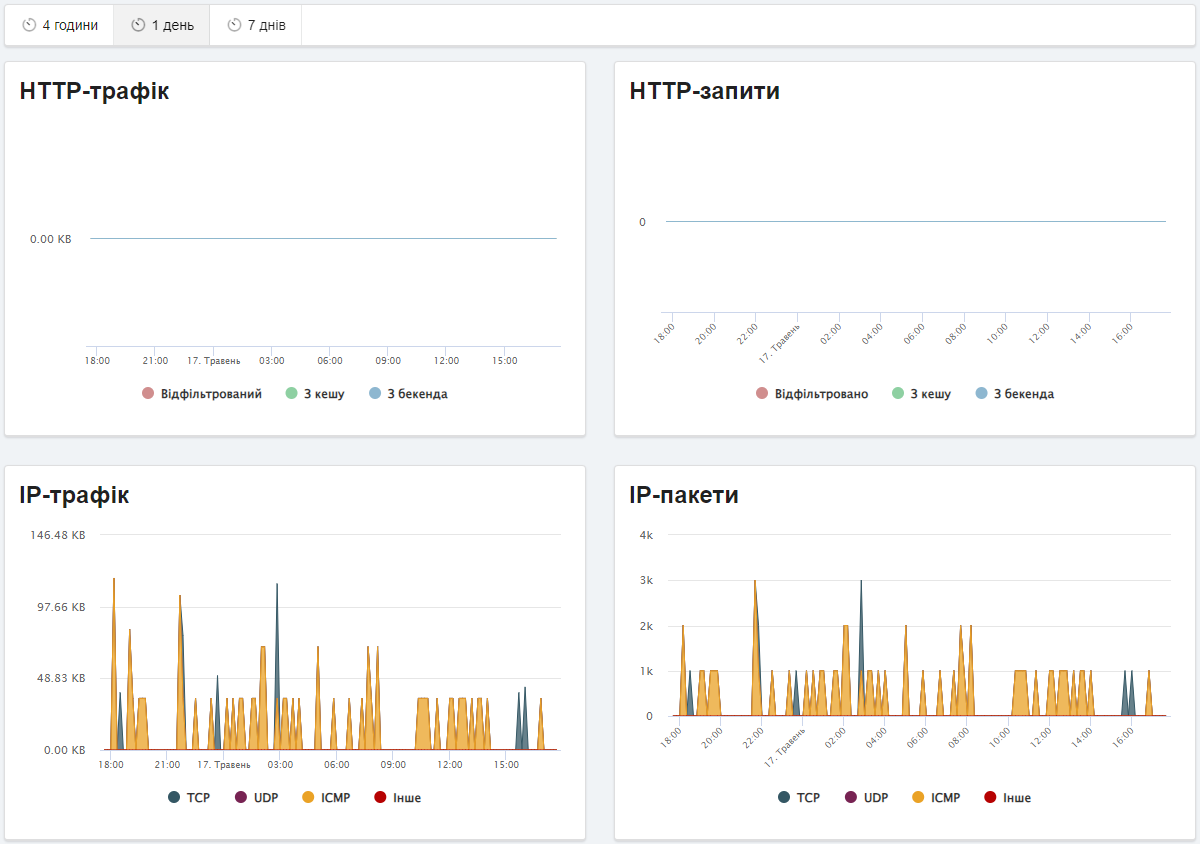Toggle З кешу legend entry in HTTP-запити
1200x844 pixels.
point(930,394)
